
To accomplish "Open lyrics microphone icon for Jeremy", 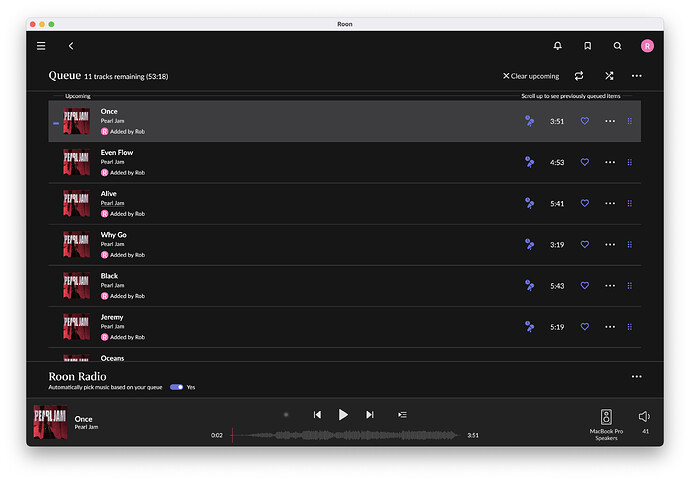I will click(x=529, y=326).
